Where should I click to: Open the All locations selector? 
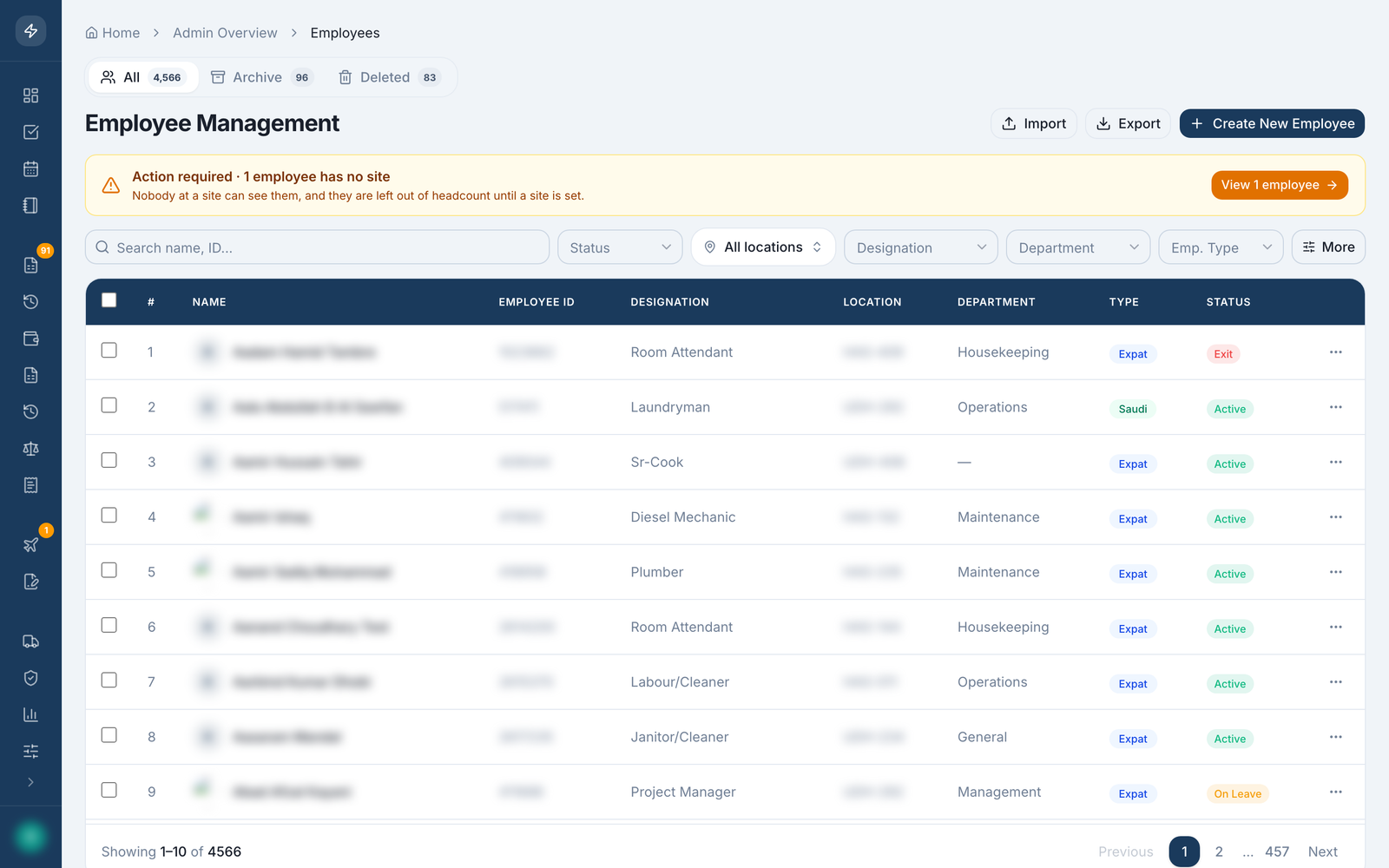[763, 247]
